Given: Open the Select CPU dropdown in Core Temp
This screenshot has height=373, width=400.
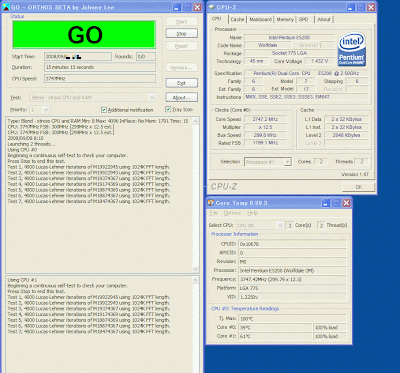Looking at the screenshot, I should [279, 225].
